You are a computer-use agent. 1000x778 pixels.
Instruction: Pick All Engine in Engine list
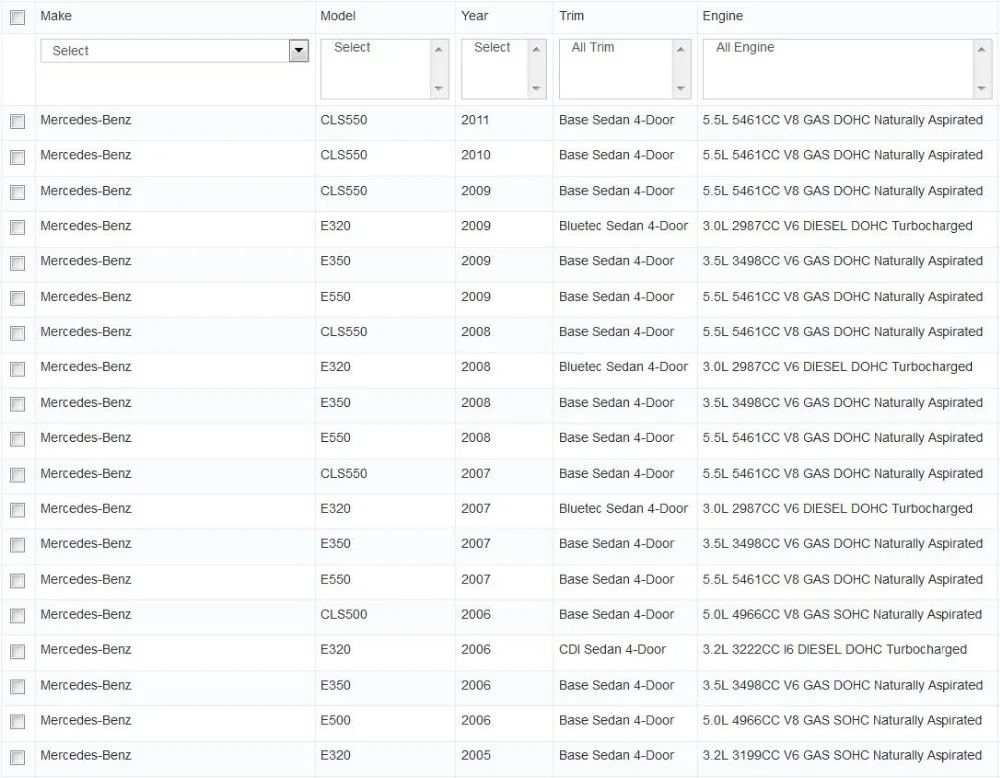coord(744,47)
